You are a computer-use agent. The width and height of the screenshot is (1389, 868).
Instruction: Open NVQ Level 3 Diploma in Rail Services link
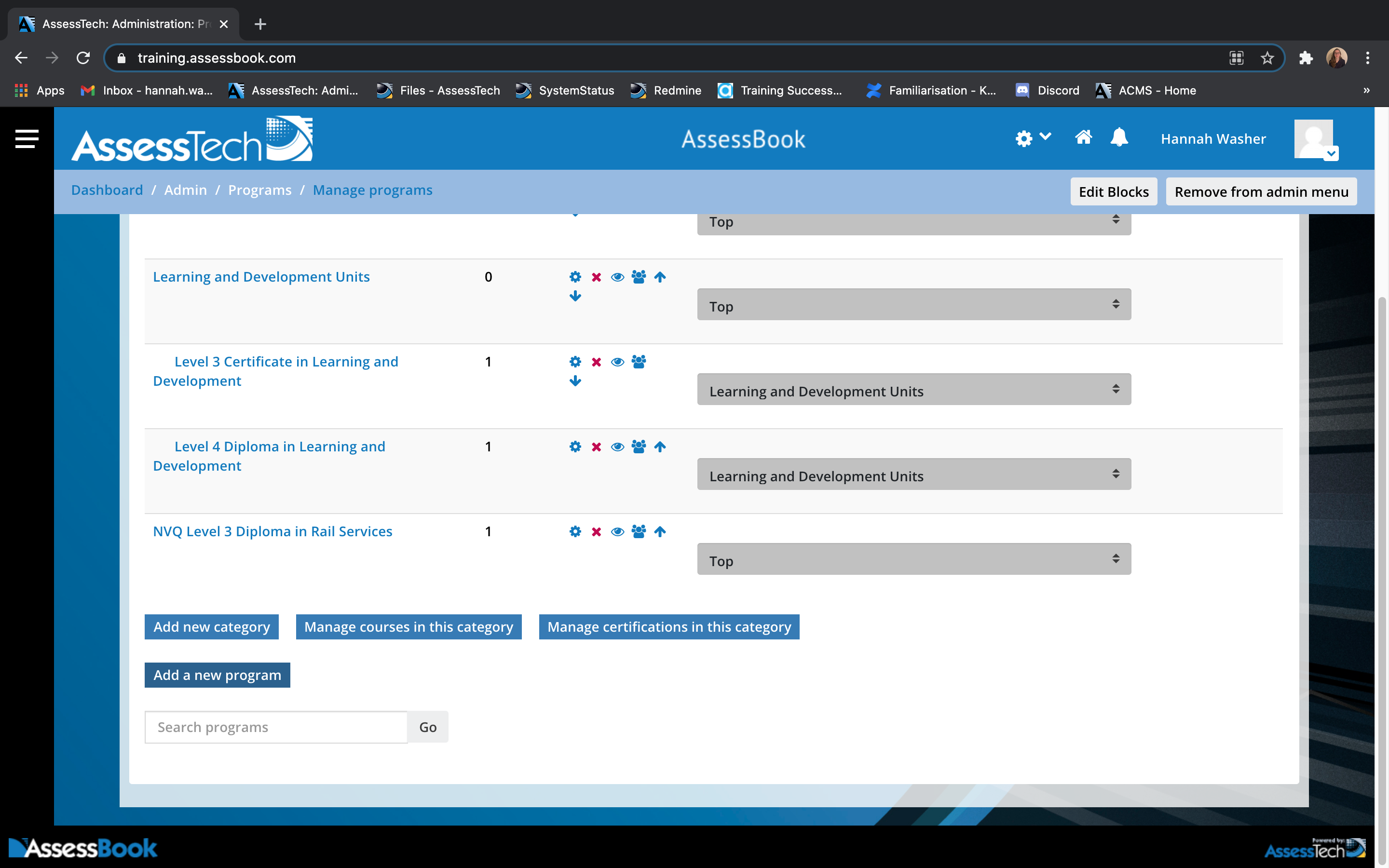pyautogui.click(x=272, y=531)
